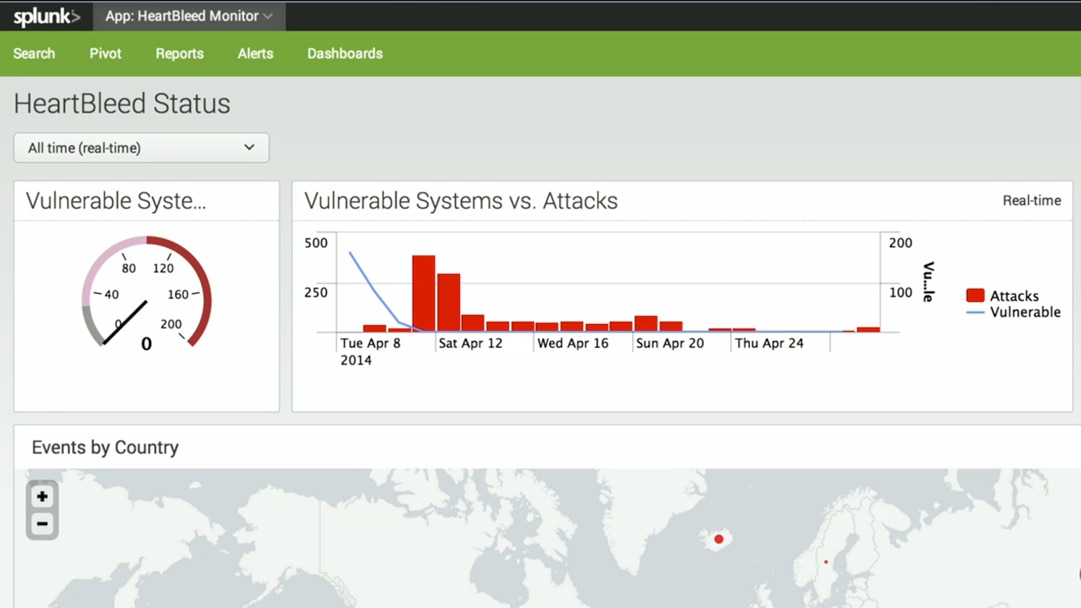Click the gauge needle in Vulnerable Systems
Viewport: 1081px width, 608px height.
(125, 322)
